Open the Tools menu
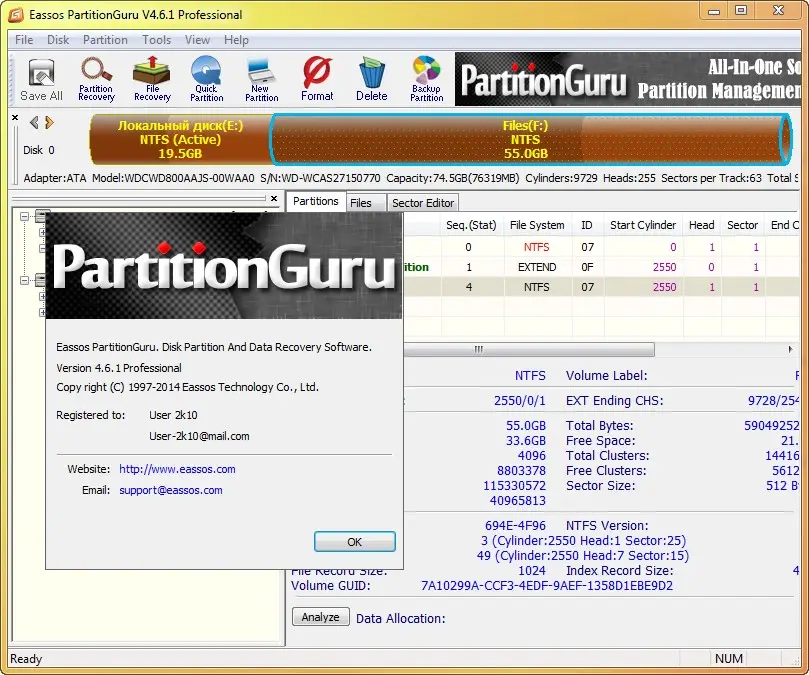Screen dimensions: 809x675 [156, 40]
